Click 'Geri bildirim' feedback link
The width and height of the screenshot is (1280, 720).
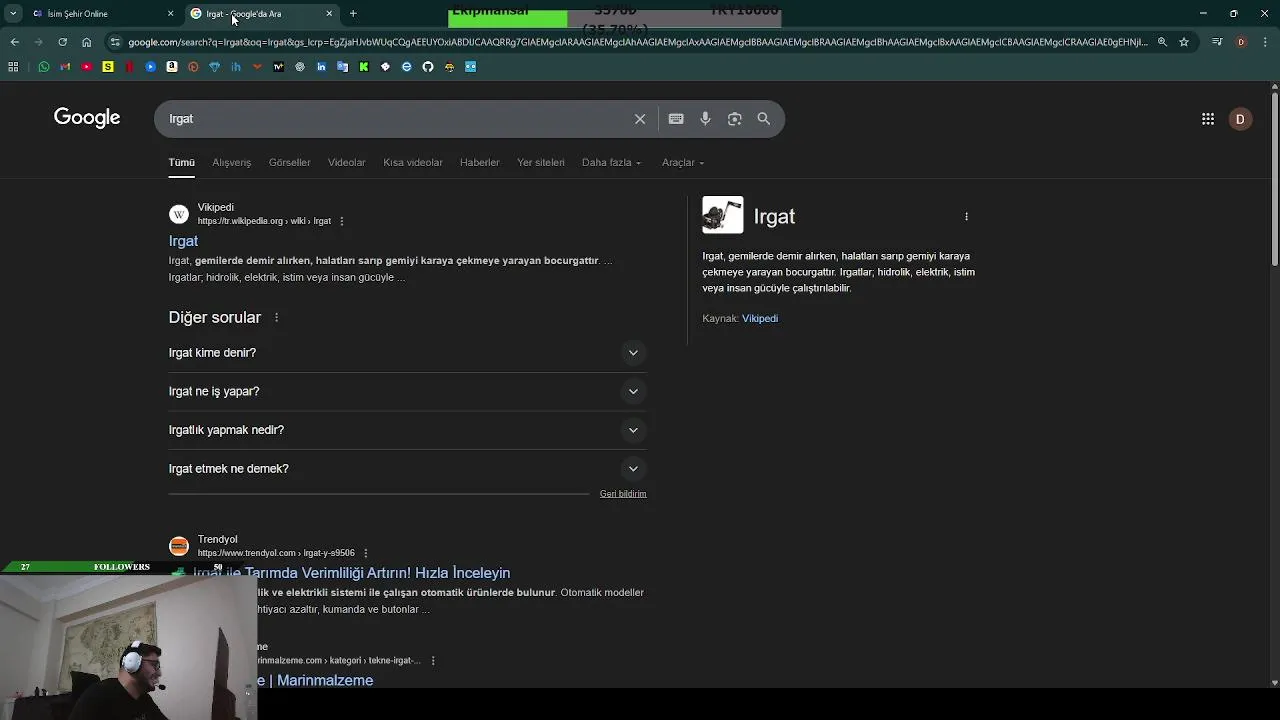(x=623, y=494)
